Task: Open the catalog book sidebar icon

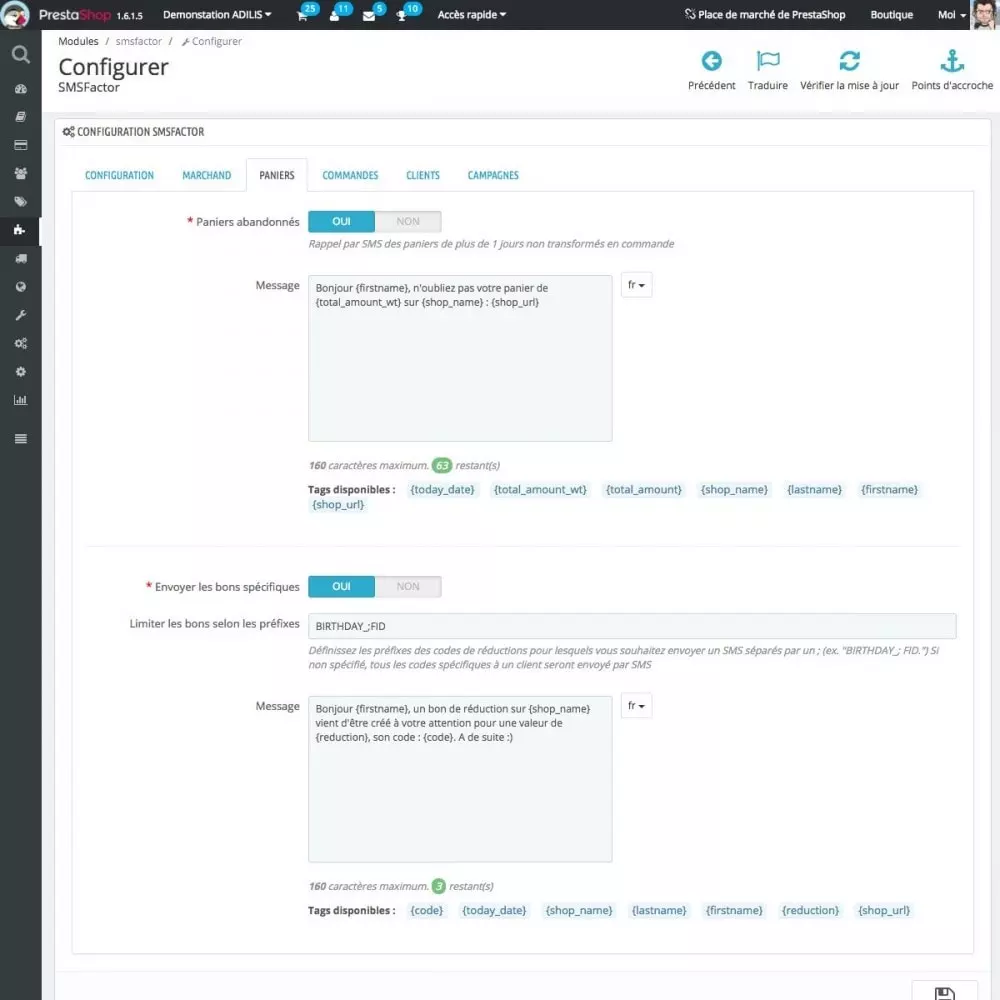Action: (x=20, y=117)
